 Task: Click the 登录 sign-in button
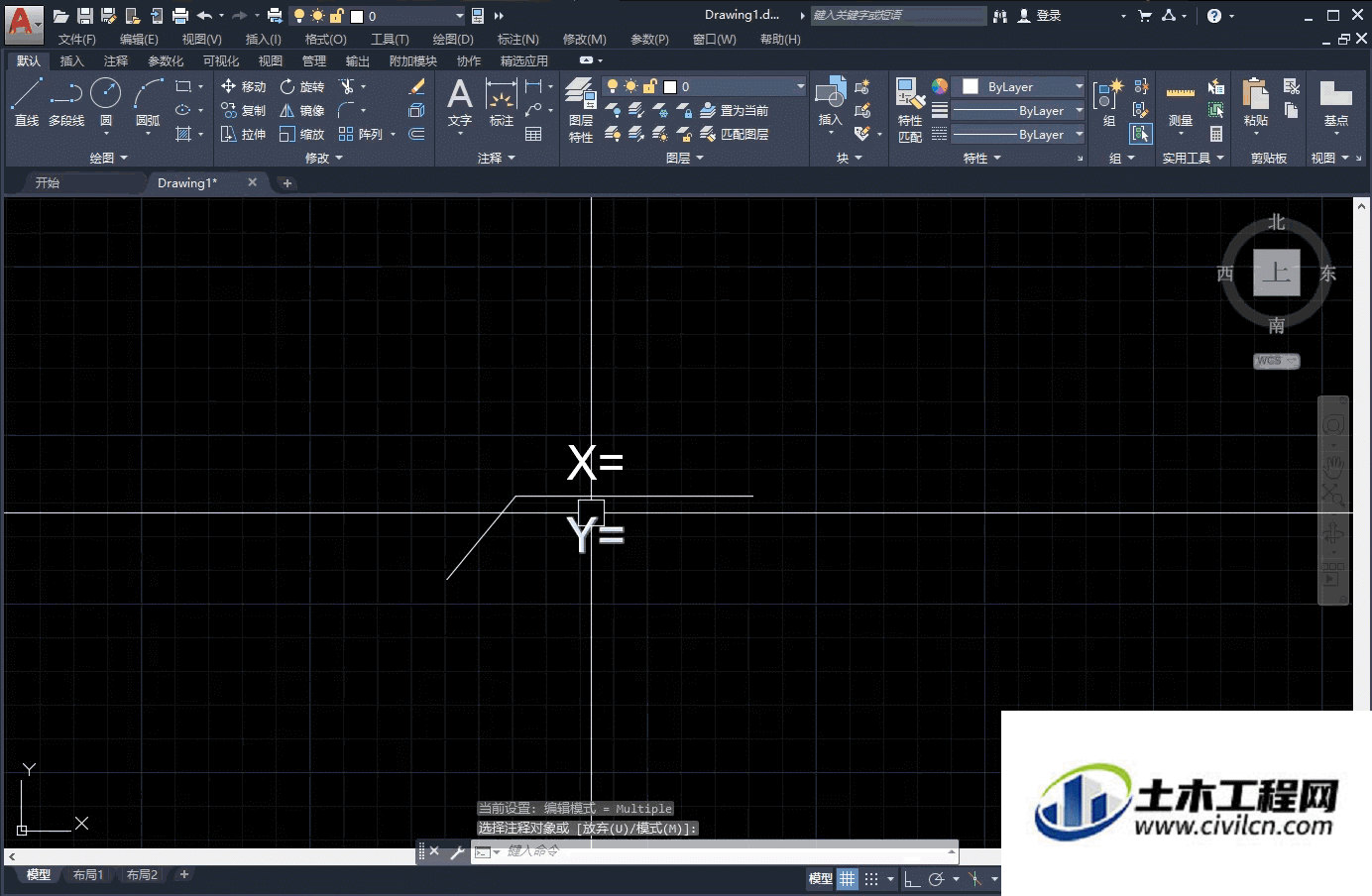coord(1039,16)
